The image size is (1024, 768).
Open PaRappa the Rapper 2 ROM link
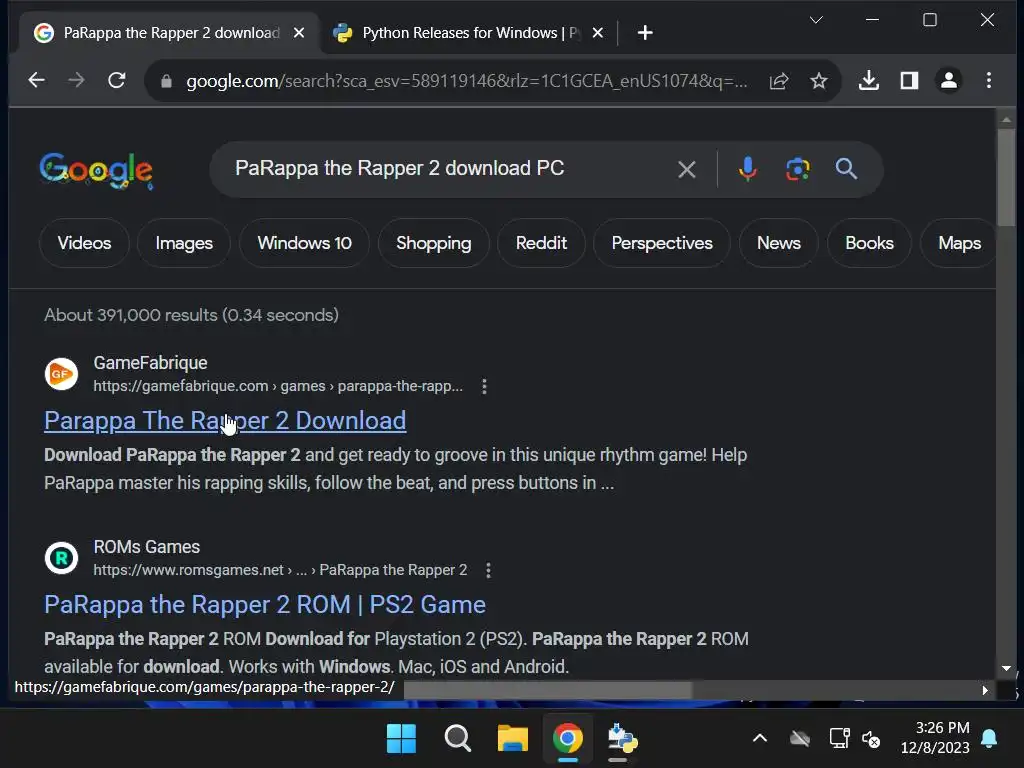click(264, 605)
